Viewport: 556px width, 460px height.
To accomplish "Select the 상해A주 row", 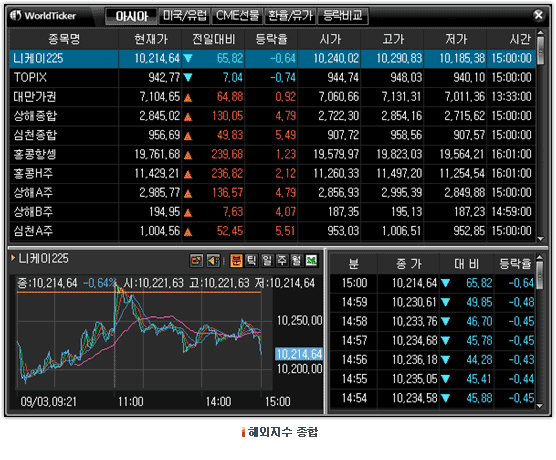I will [272, 192].
